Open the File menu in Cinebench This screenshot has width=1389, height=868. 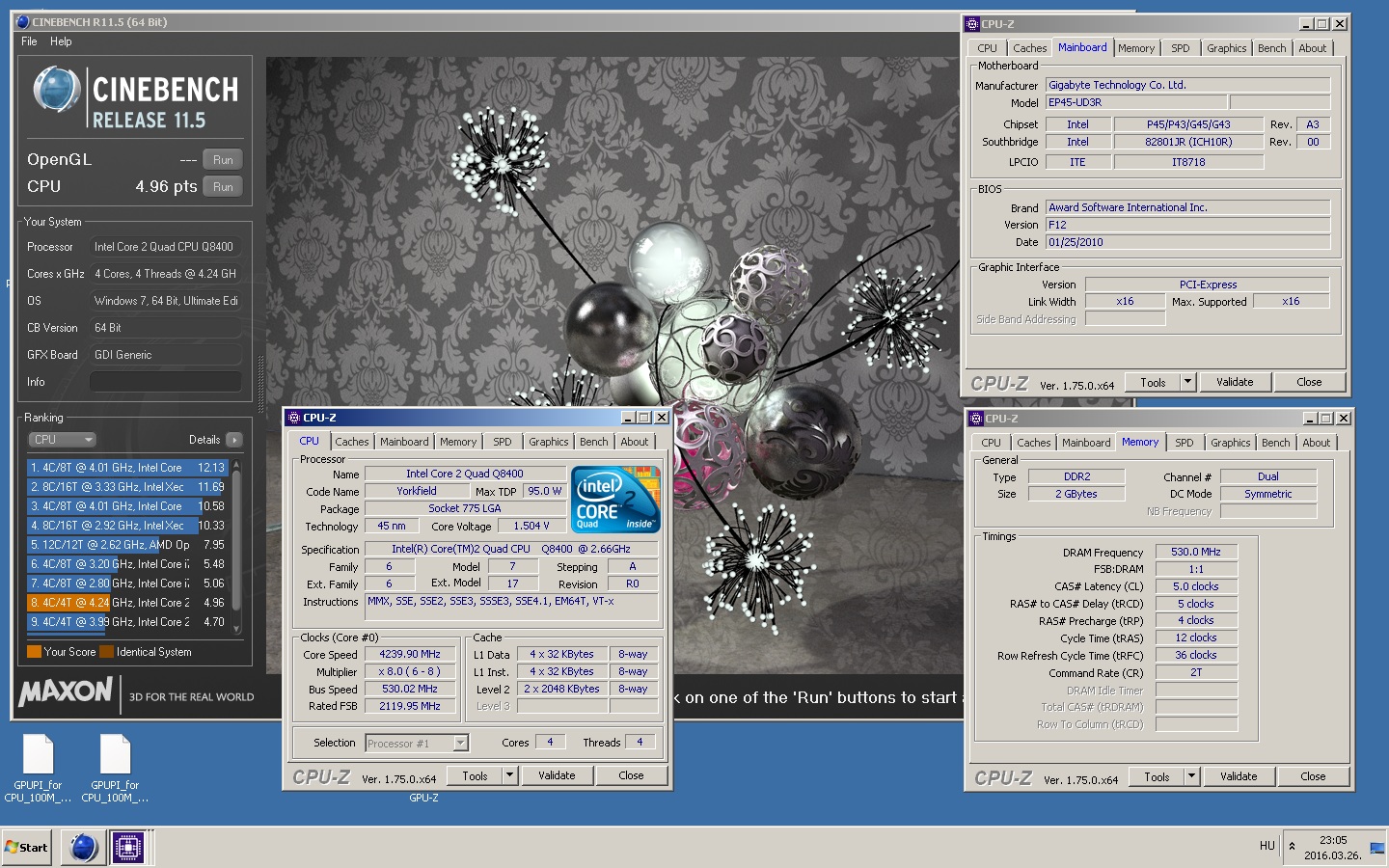click(29, 41)
